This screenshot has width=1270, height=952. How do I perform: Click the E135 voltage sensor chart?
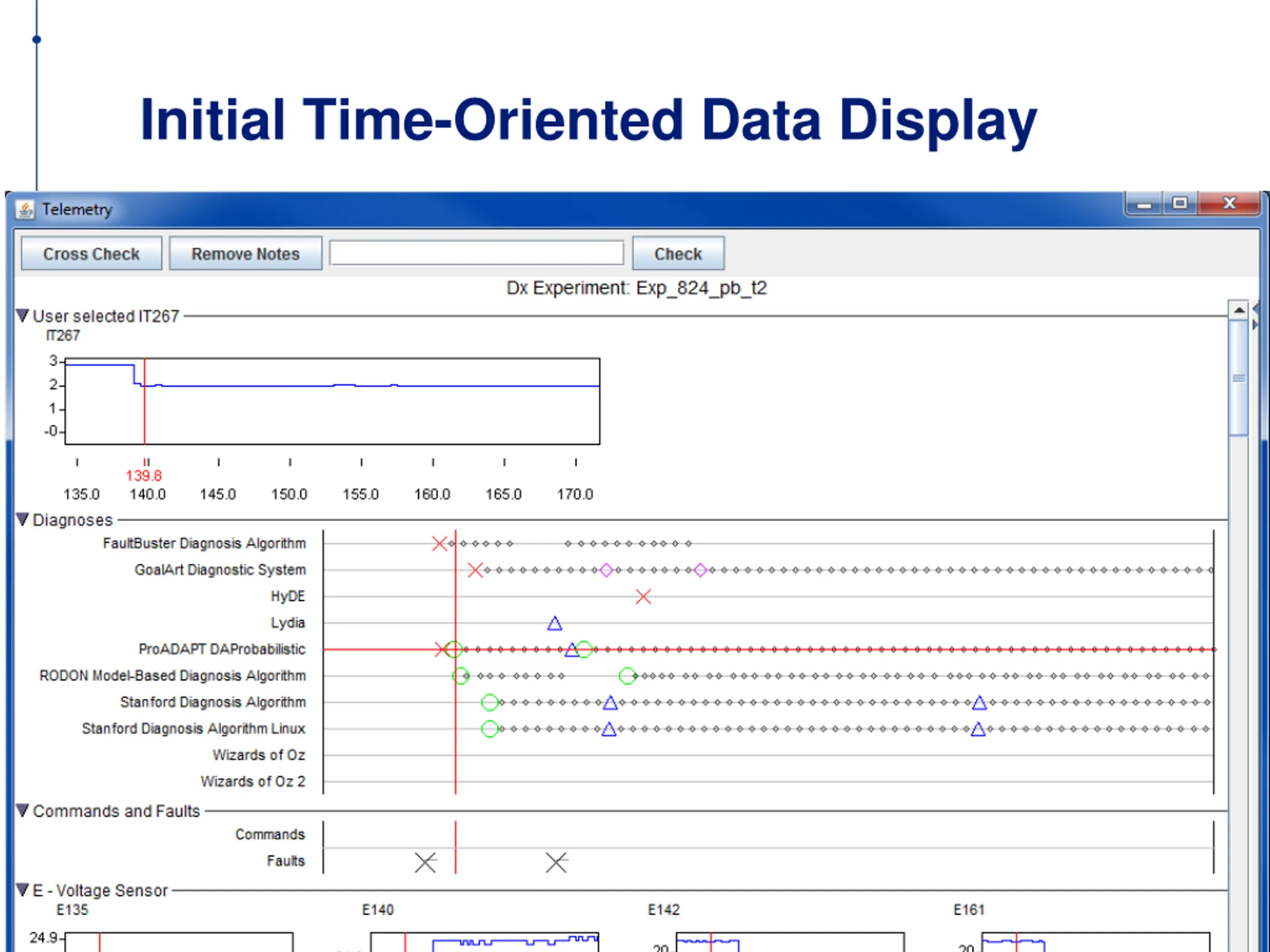[179, 942]
